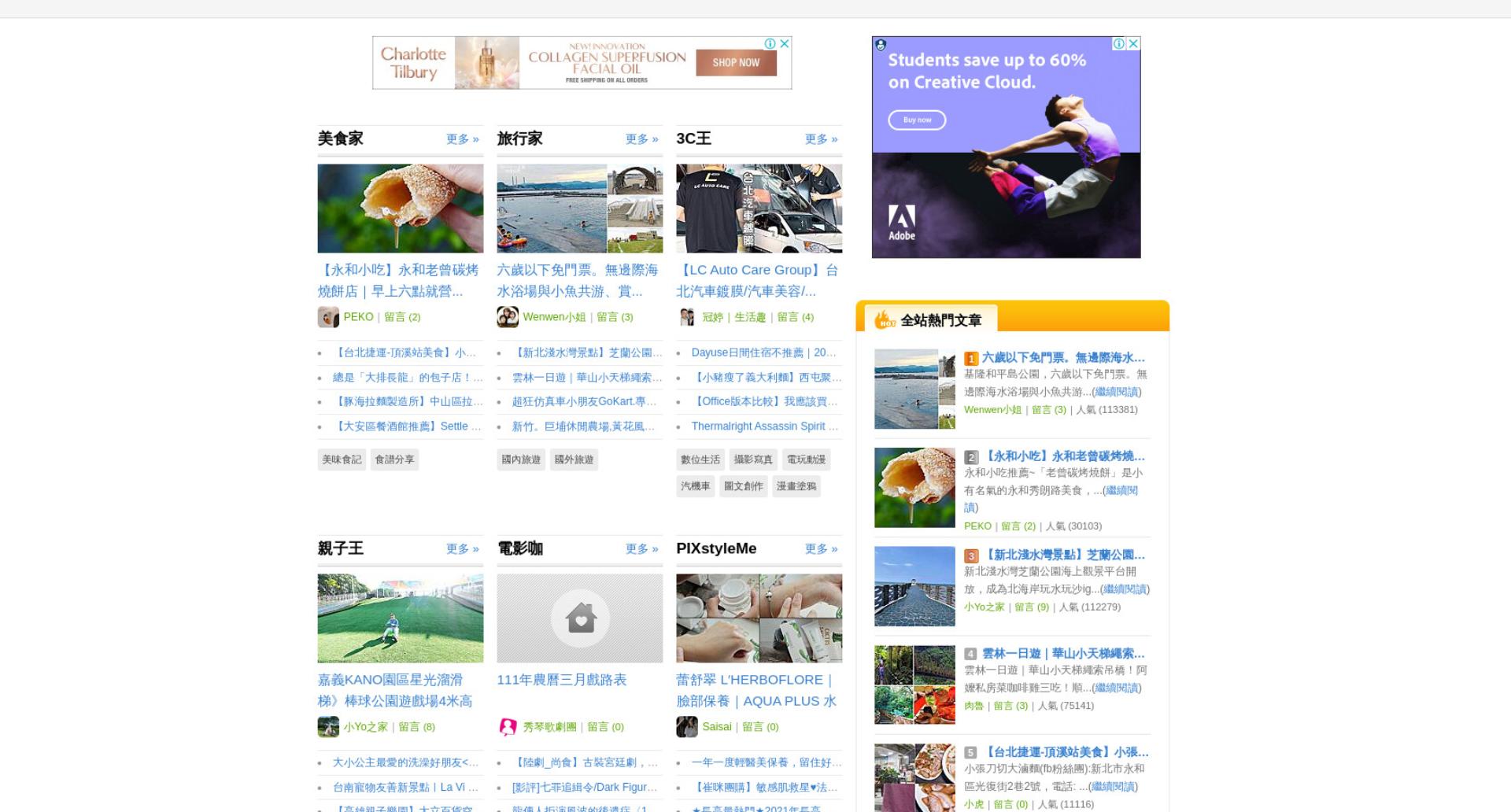Image resolution: width=1511 pixels, height=812 pixels.
Task: Click rank 5 badge in hot articles
Action: [971, 753]
